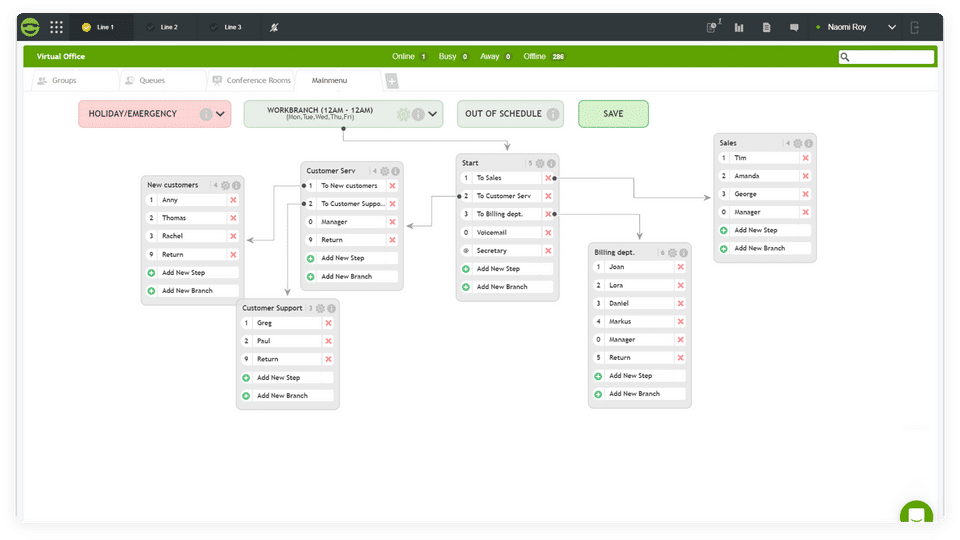Open Workbranch schedule settings gear

pos(403,114)
